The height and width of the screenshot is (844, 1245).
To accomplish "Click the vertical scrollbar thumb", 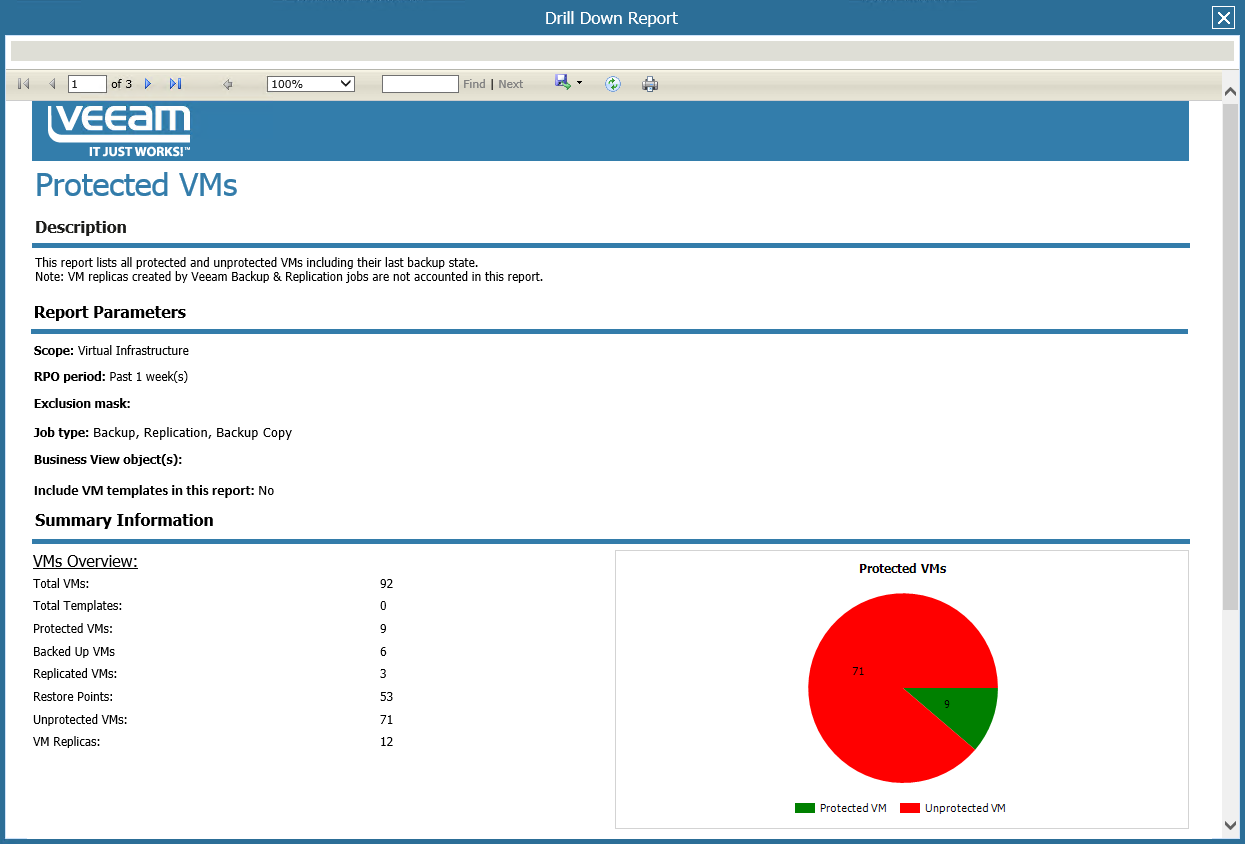I will tap(1231, 355).
